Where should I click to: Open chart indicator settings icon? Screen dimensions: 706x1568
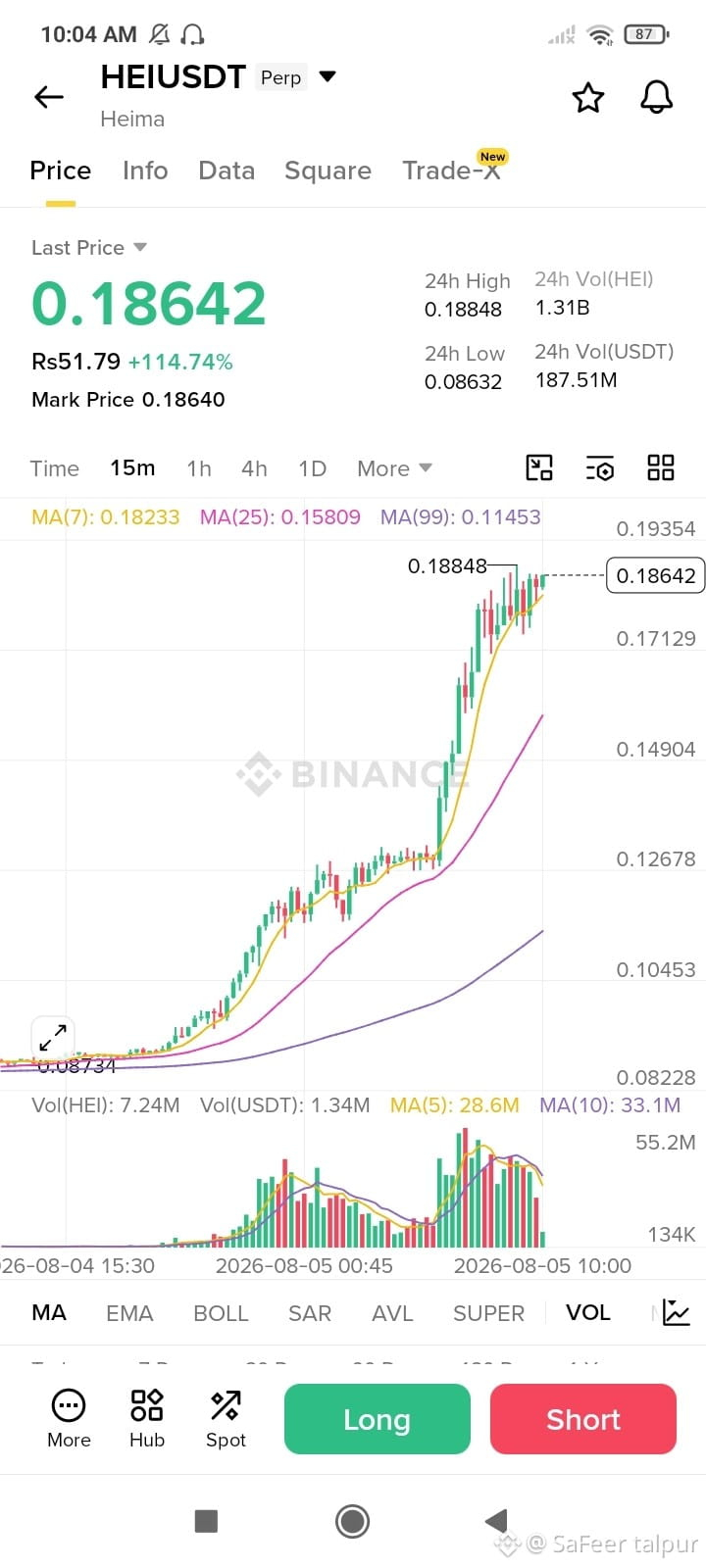click(x=600, y=467)
